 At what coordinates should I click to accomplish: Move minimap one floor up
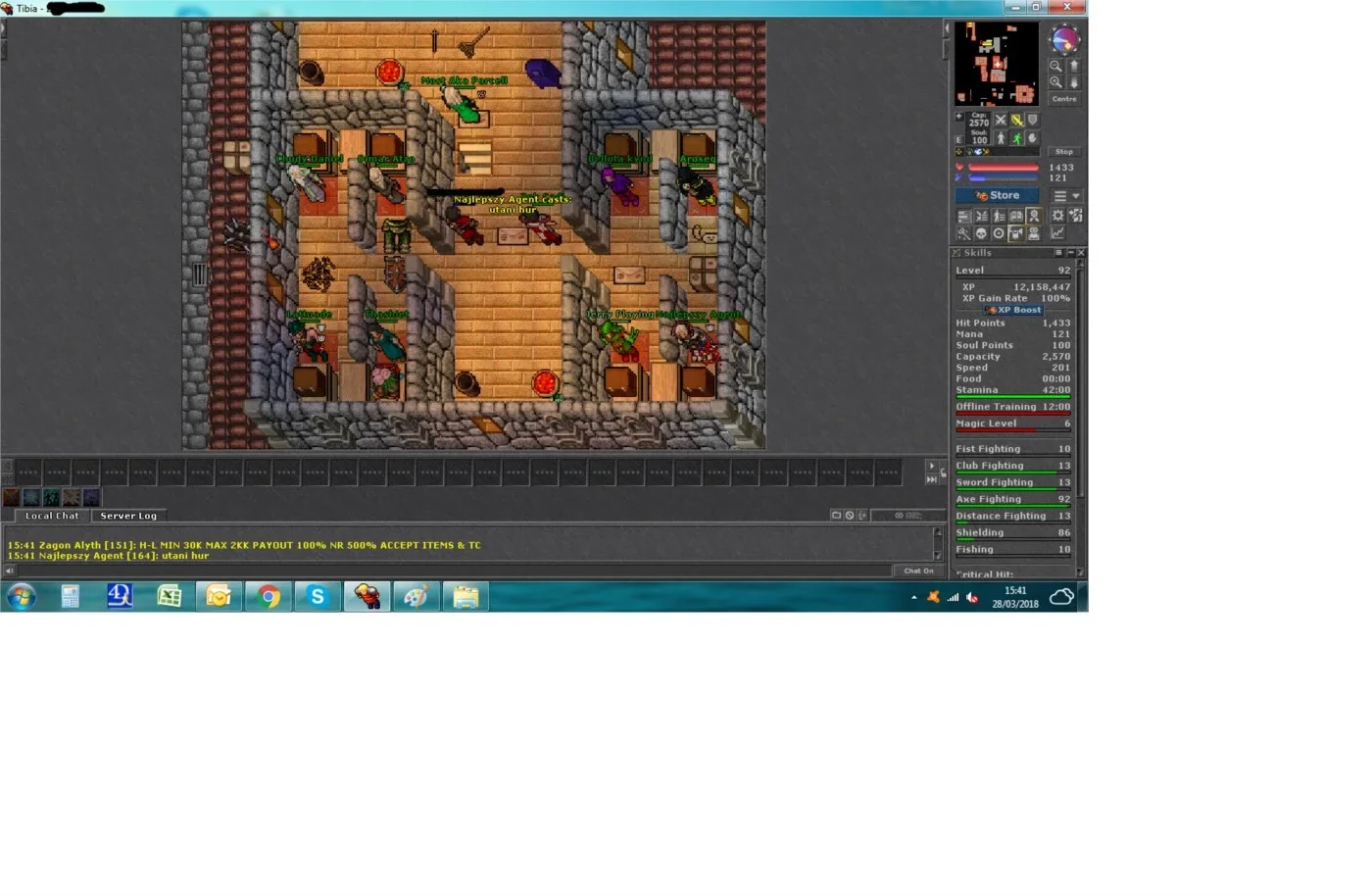(1074, 66)
